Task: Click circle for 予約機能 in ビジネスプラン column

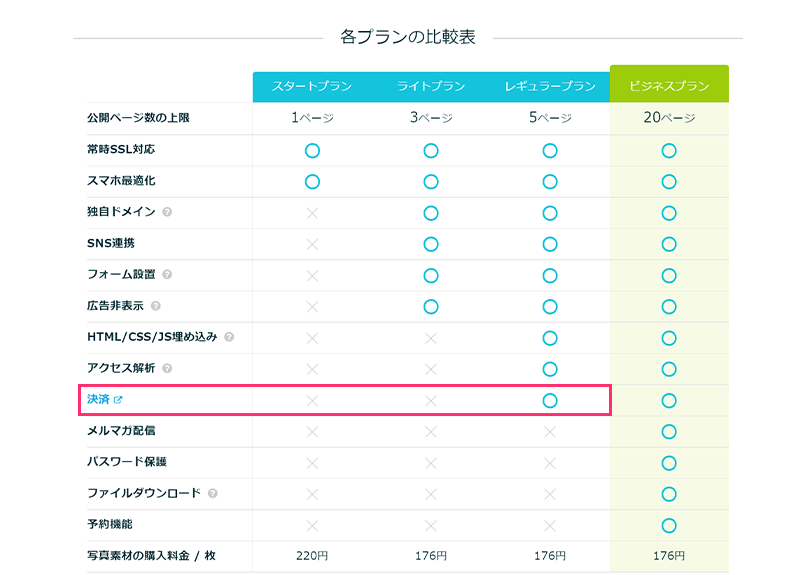Action: 669,525
